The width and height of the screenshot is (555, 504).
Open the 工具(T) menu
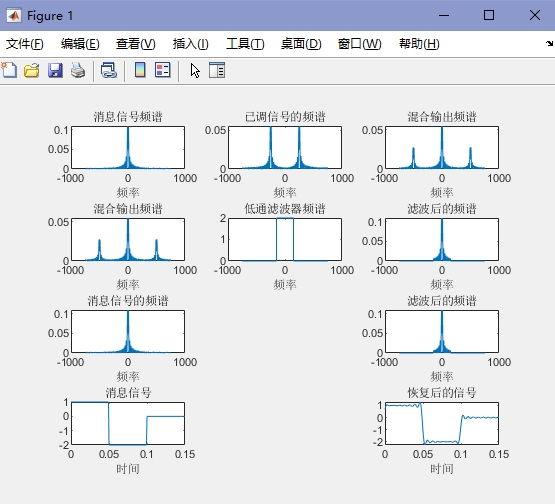(x=245, y=44)
